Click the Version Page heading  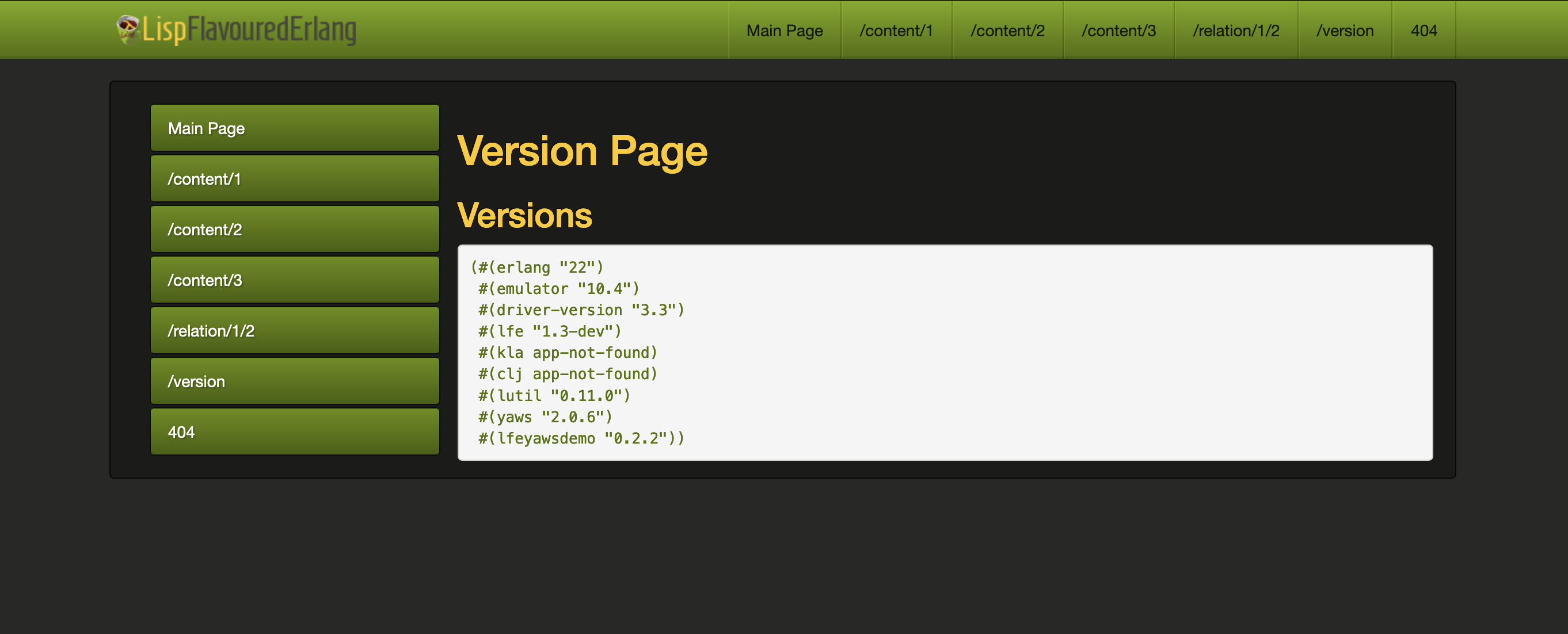click(582, 151)
